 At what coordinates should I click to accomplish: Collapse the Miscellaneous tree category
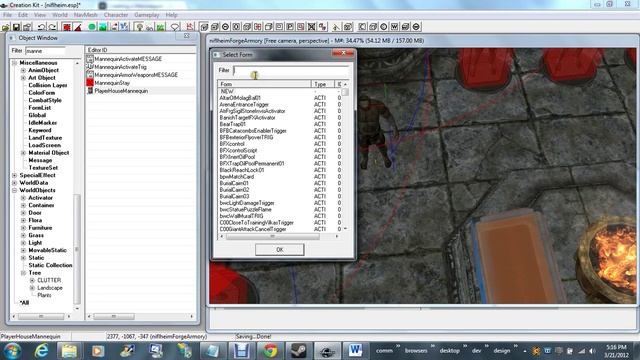(15, 63)
